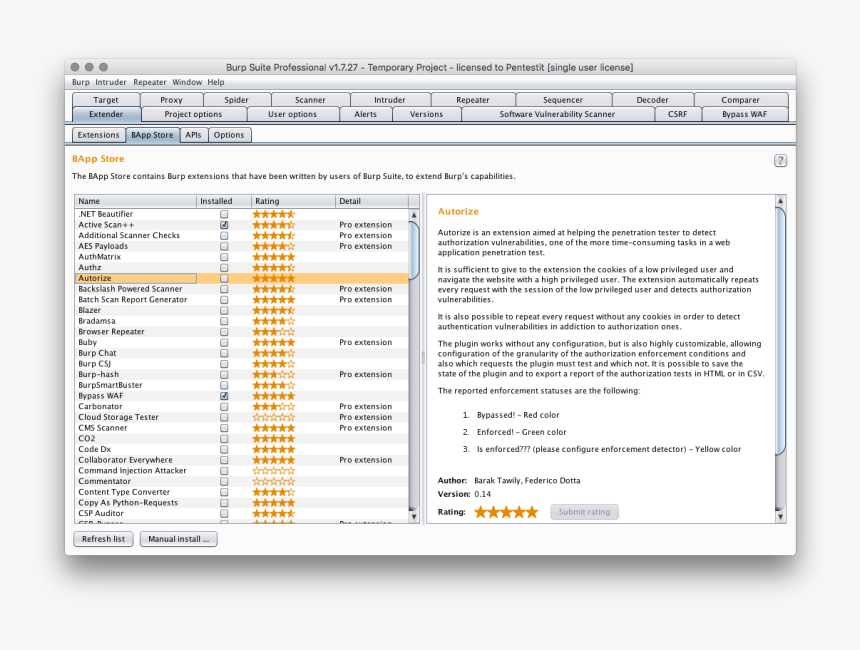
Task: Set a five-star rating for Autorize
Action: point(531,511)
